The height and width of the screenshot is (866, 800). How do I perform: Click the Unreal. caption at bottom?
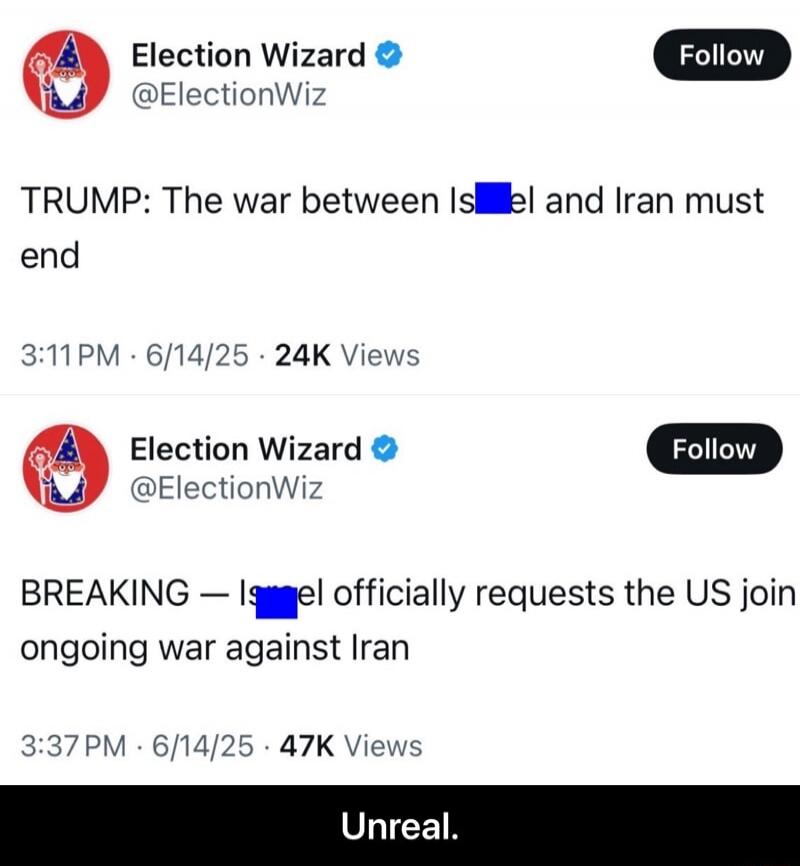click(x=400, y=827)
